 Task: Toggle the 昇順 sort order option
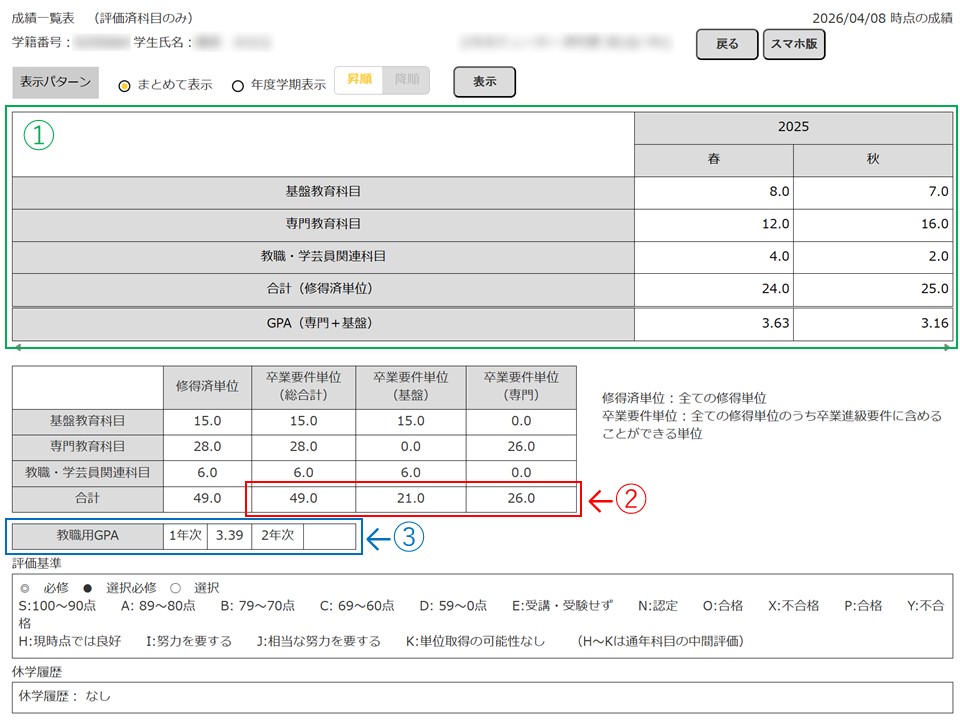click(359, 80)
